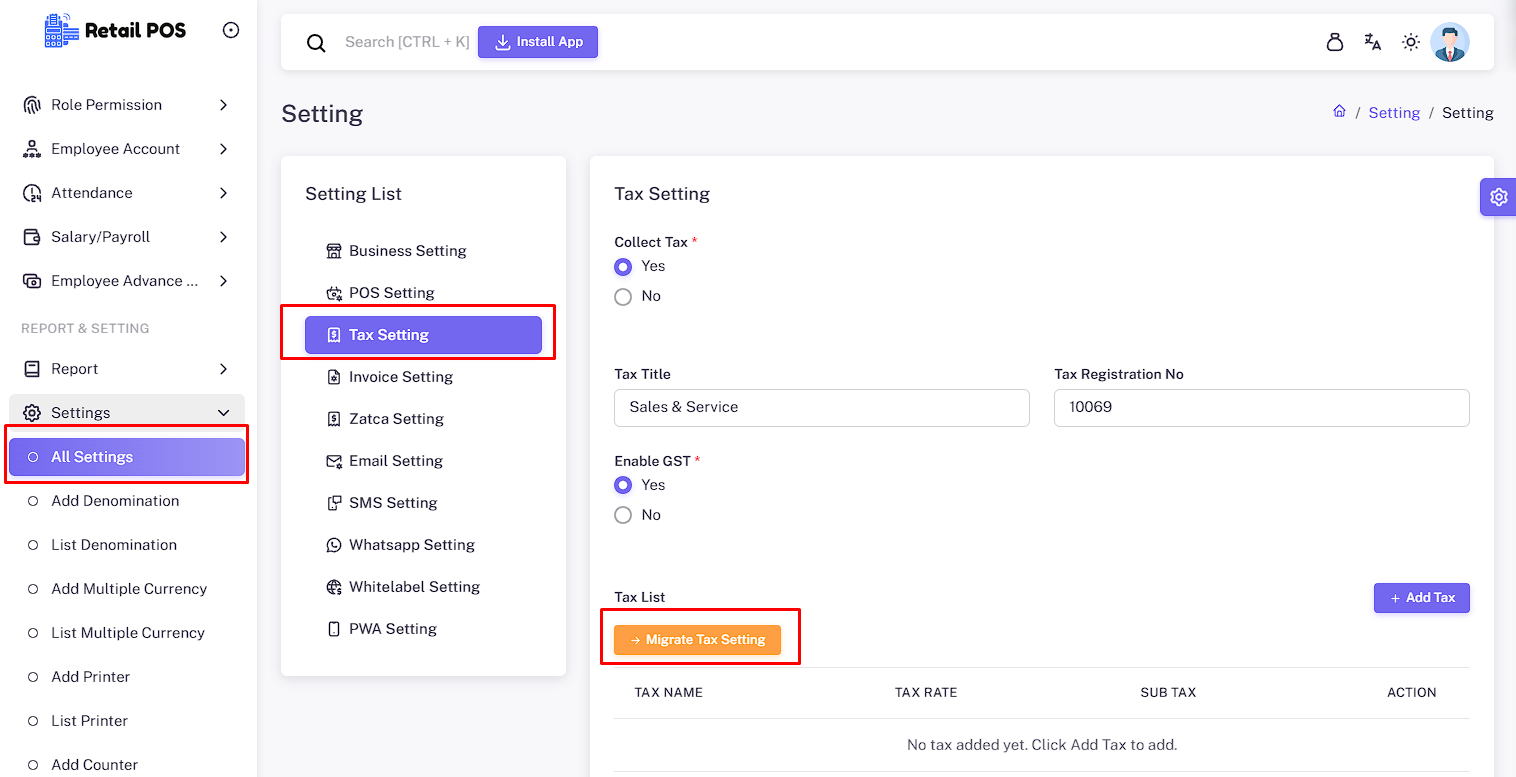Click the Add Tax button
1516x777 pixels.
[1421, 598]
